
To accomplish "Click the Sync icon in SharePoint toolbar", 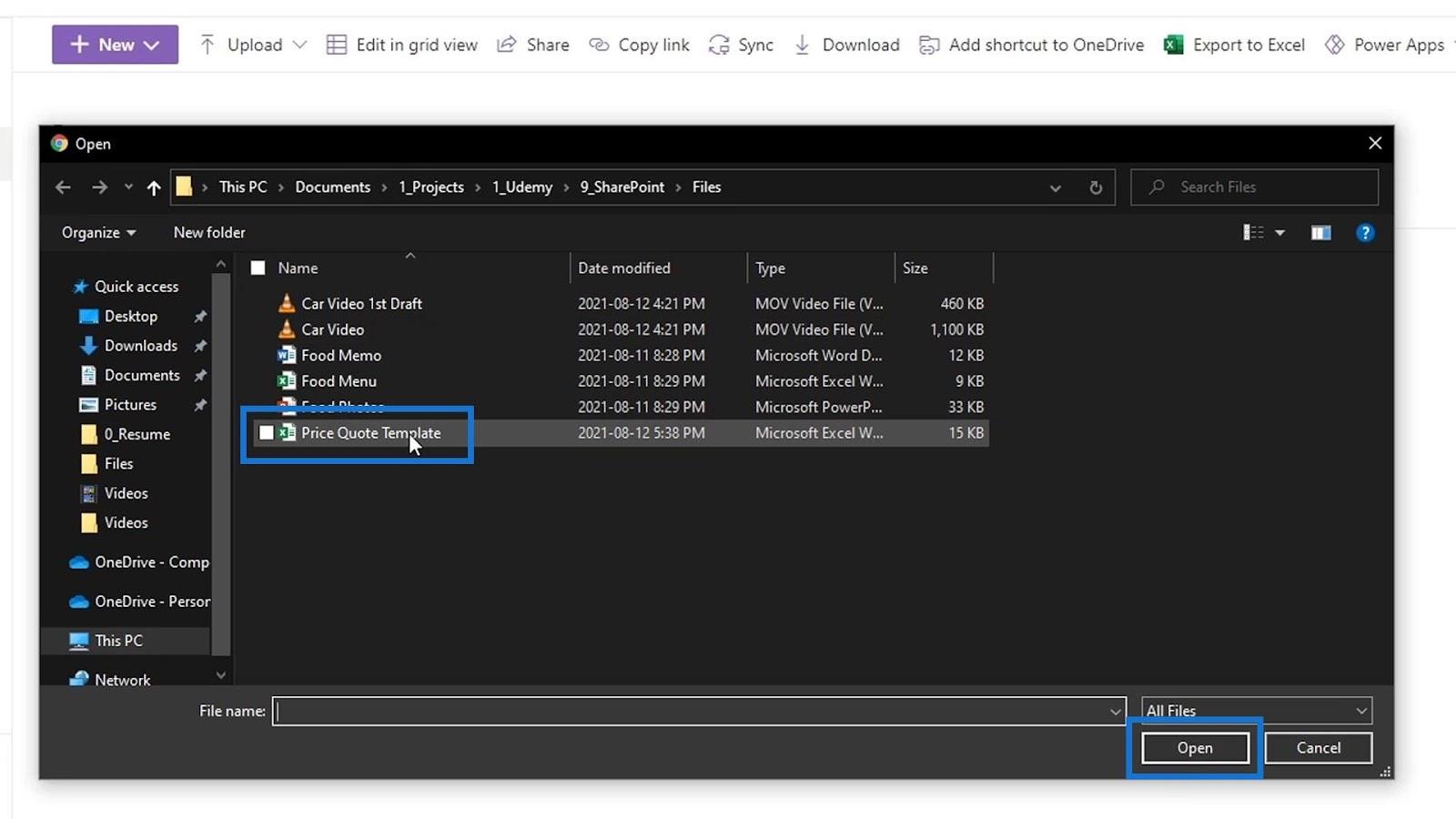I will coord(719,45).
